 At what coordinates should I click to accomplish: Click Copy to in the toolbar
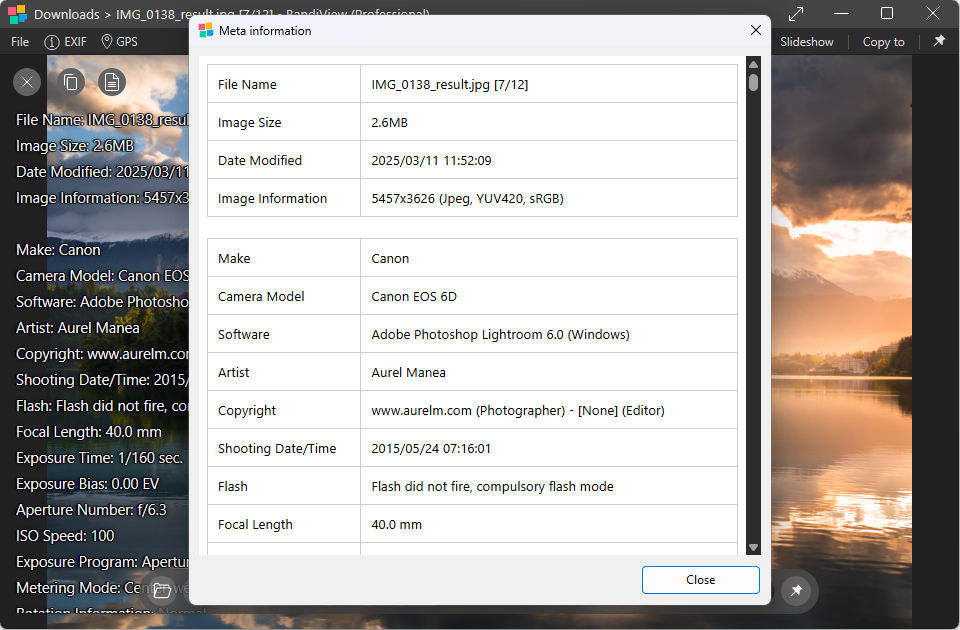[x=883, y=42]
